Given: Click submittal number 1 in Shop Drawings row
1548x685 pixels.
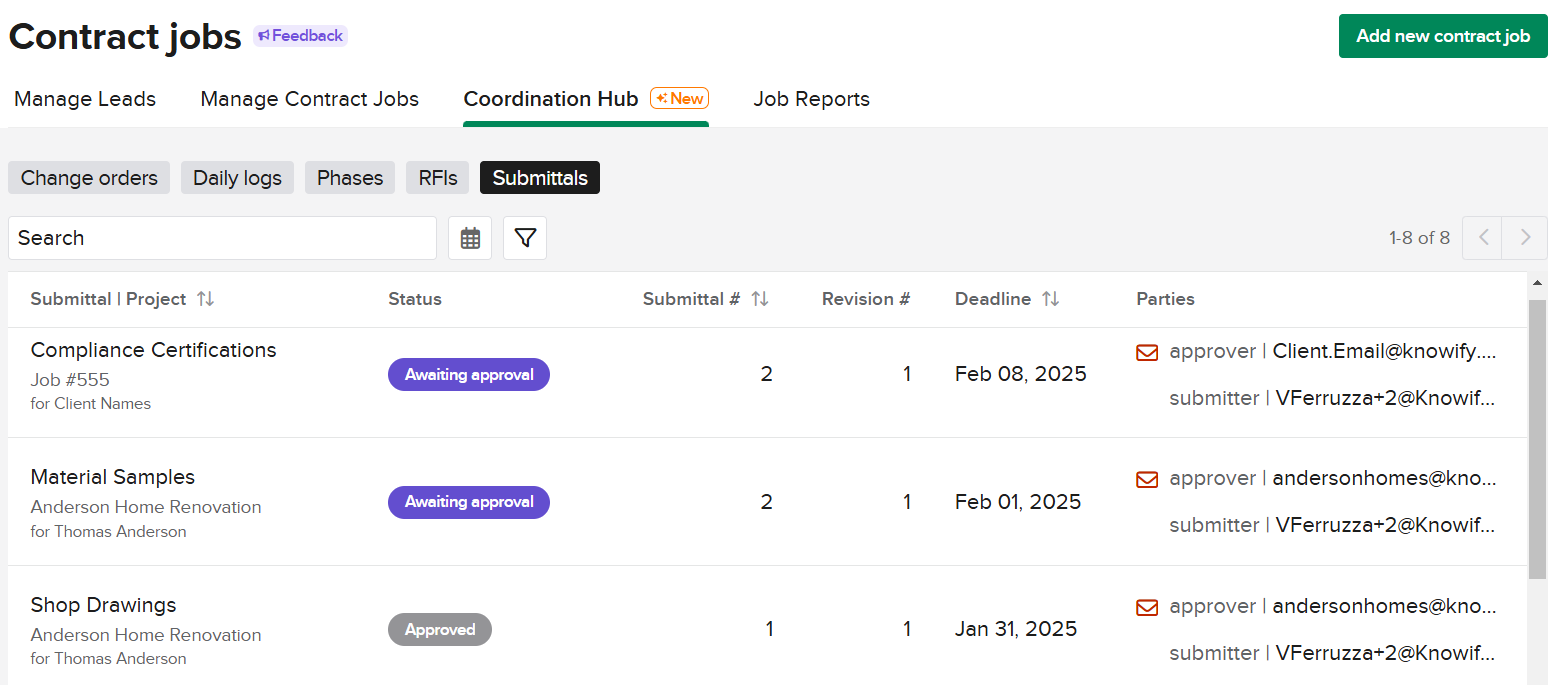Looking at the screenshot, I should [769, 629].
